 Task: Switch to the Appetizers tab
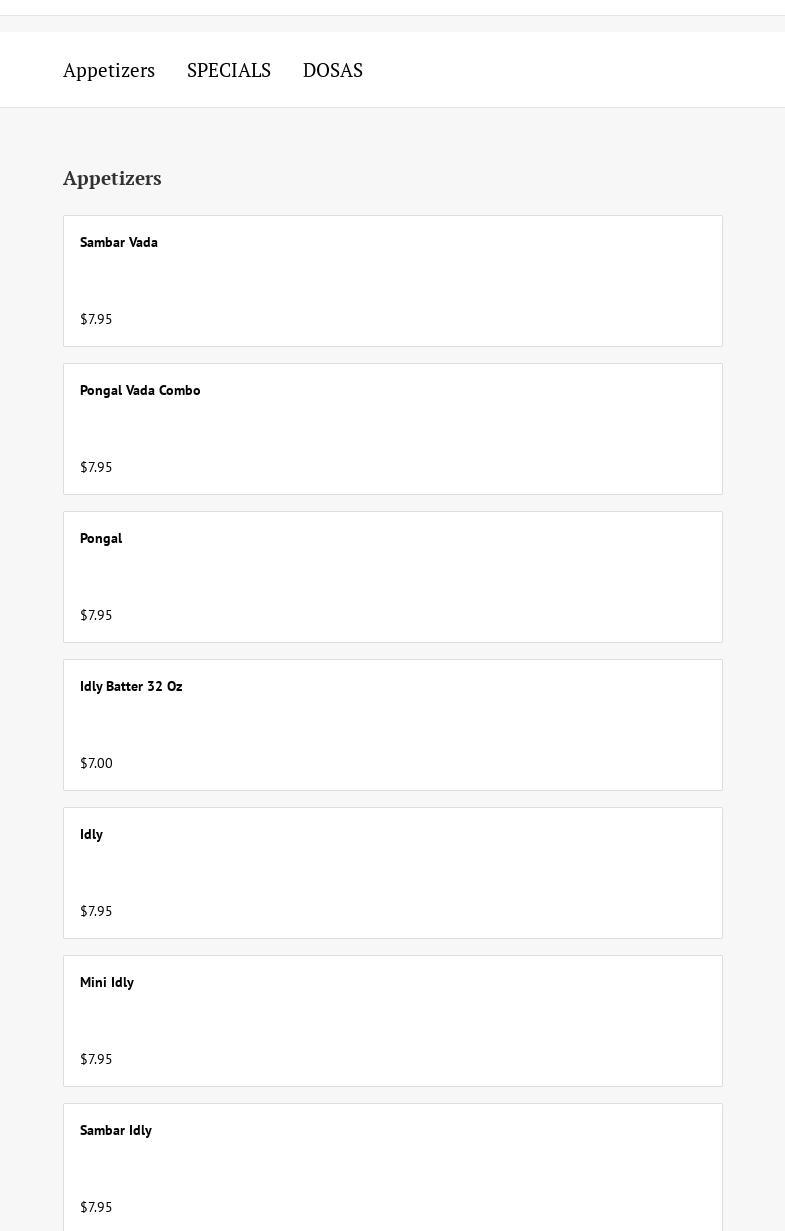109,70
